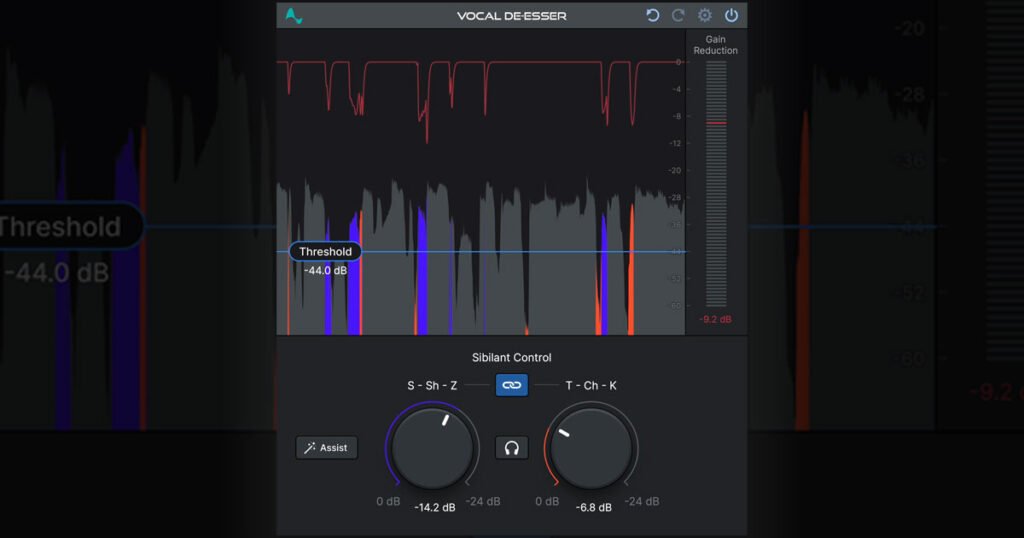Click the Gain Reduction meter
The height and width of the screenshot is (538, 1024).
tap(716, 183)
